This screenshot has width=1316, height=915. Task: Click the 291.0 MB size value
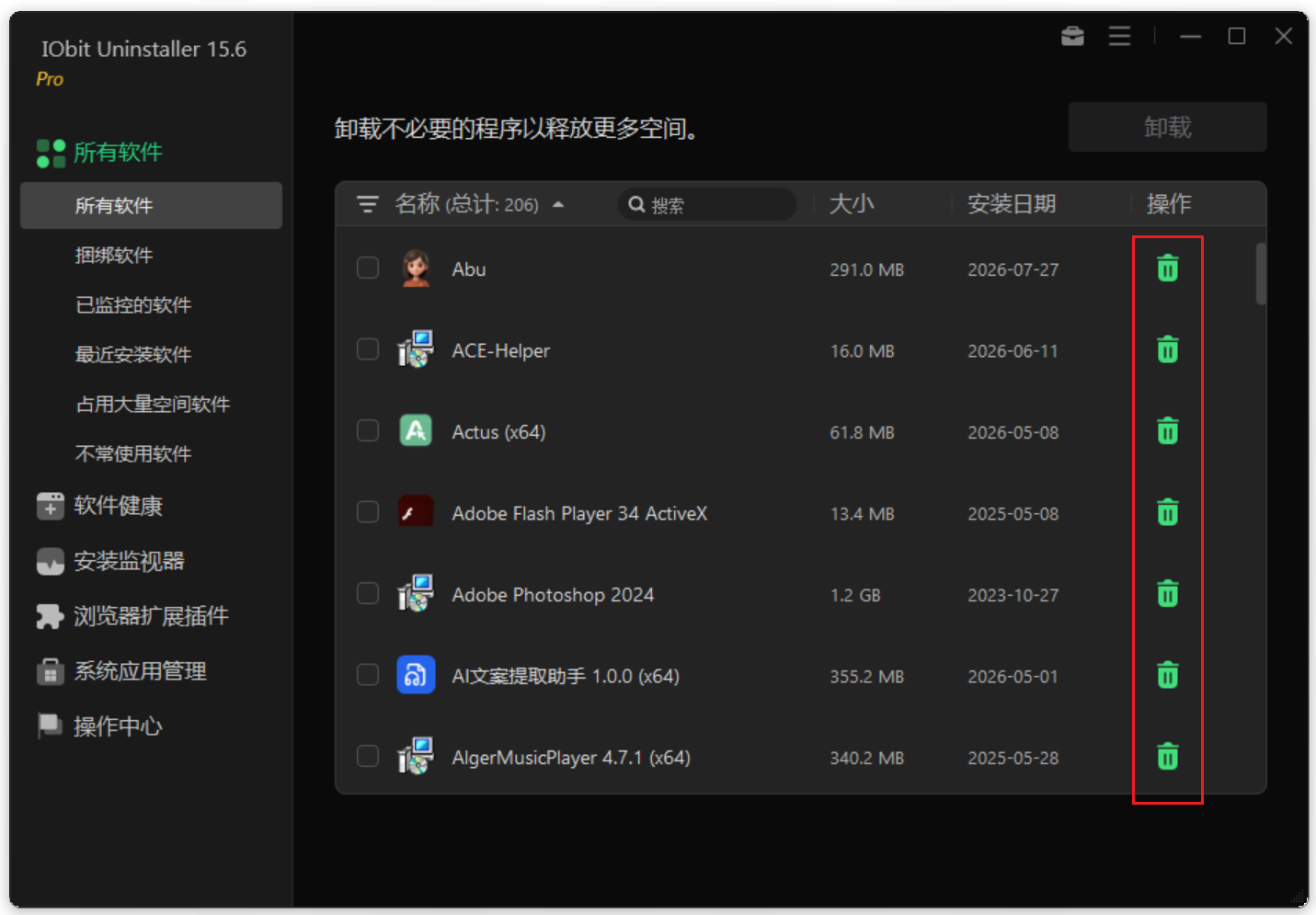coord(867,269)
